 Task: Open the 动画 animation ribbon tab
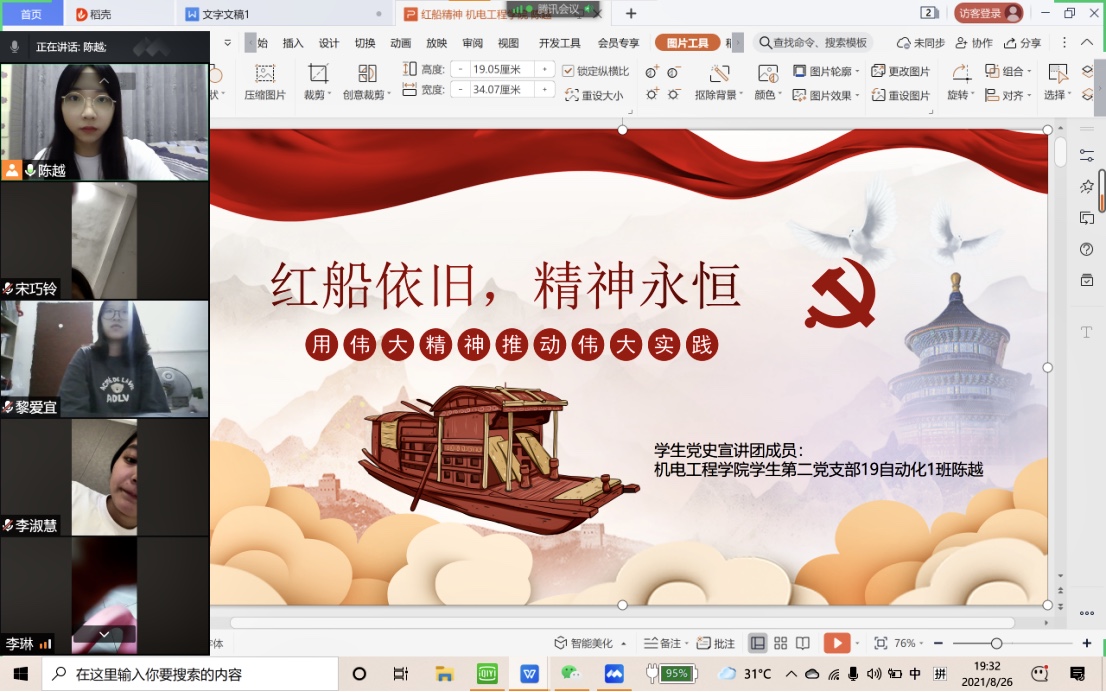pyautogui.click(x=400, y=43)
